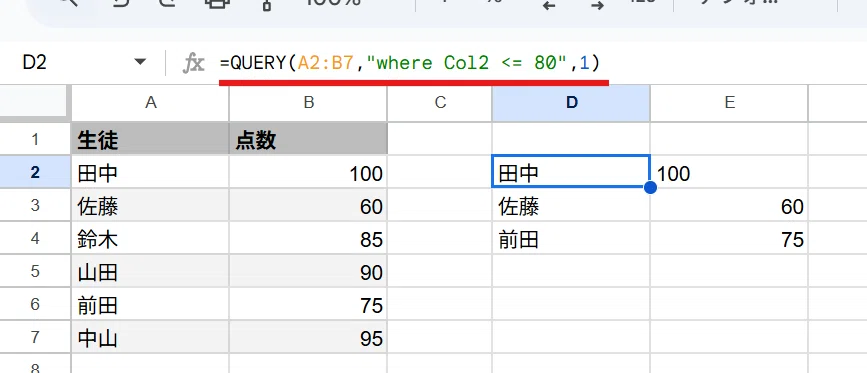
Task: Click the fx function icon
Action: coord(194,64)
